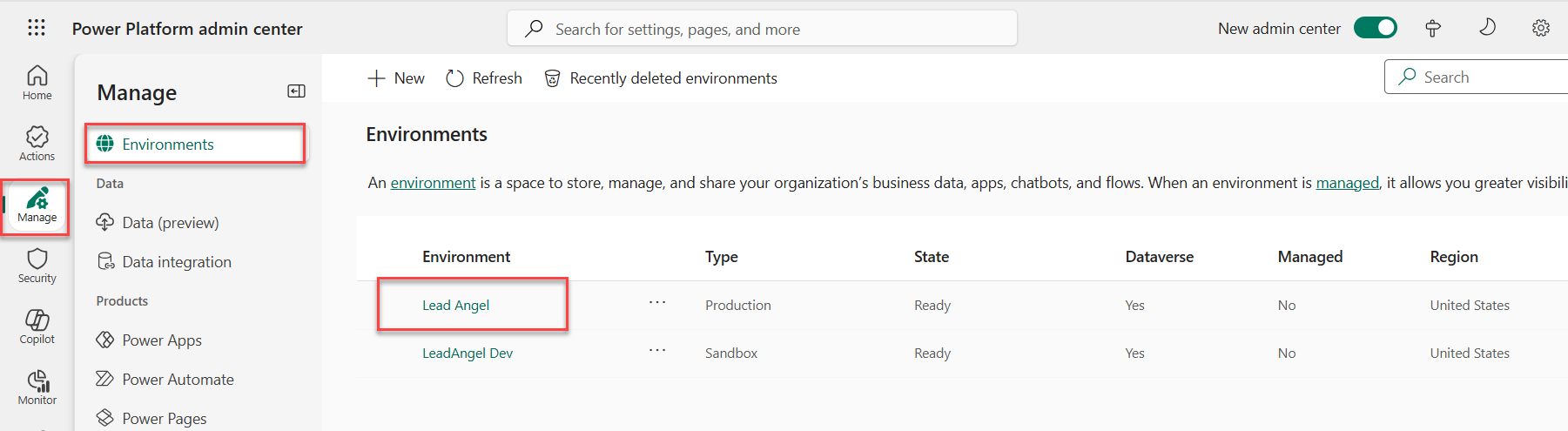The image size is (1568, 431).
Task: Sort by Environment column header
Action: [x=466, y=257]
